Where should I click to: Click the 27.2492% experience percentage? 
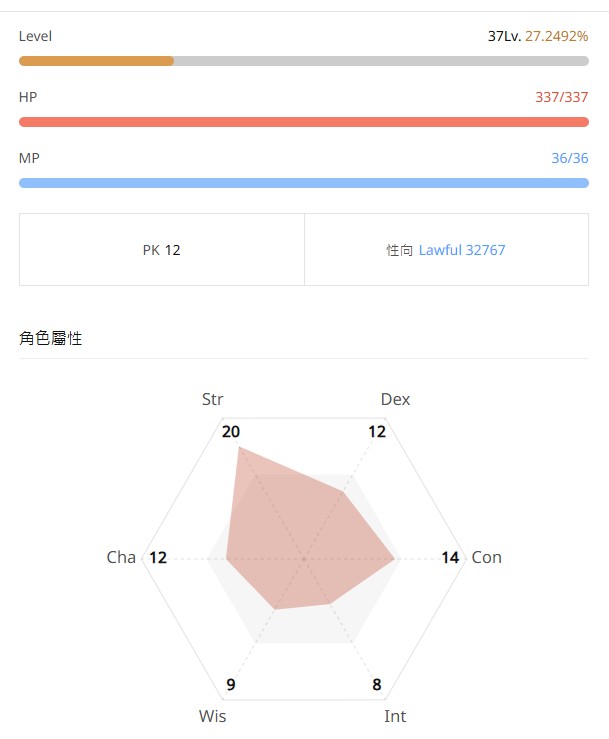point(557,36)
